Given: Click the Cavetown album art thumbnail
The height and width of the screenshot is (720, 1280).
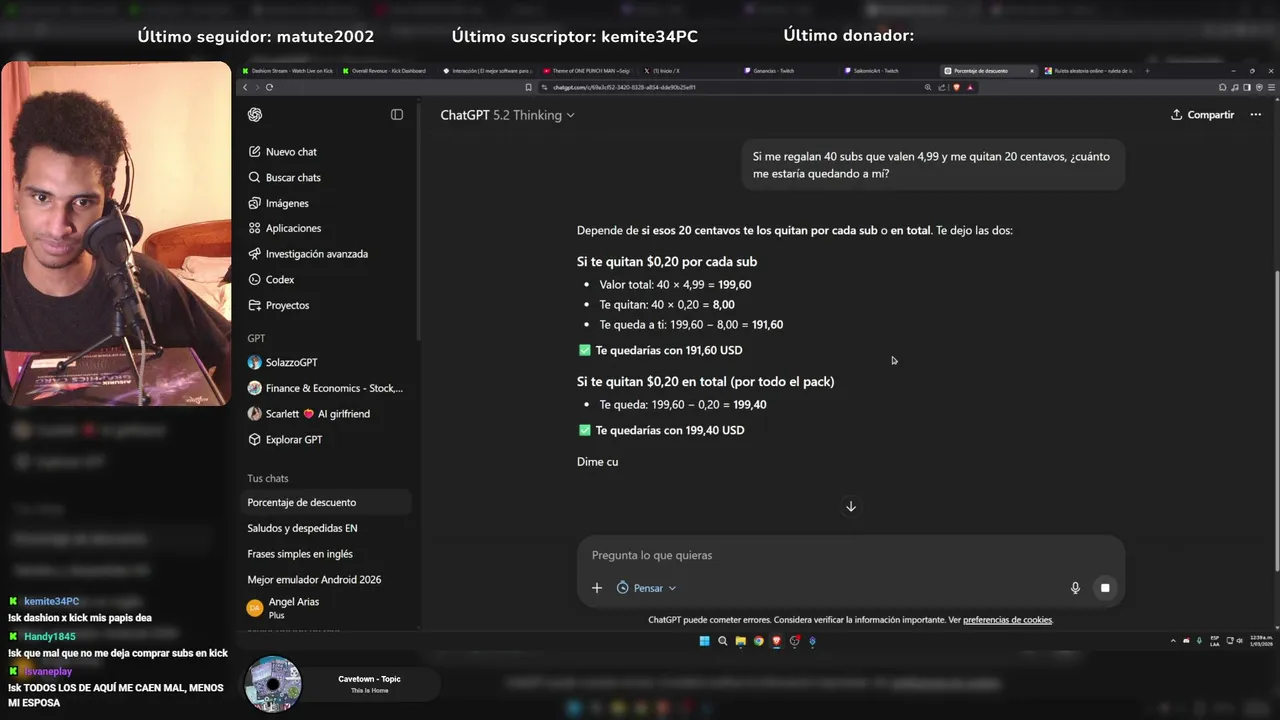Looking at the screenshot, I should 273,685.
